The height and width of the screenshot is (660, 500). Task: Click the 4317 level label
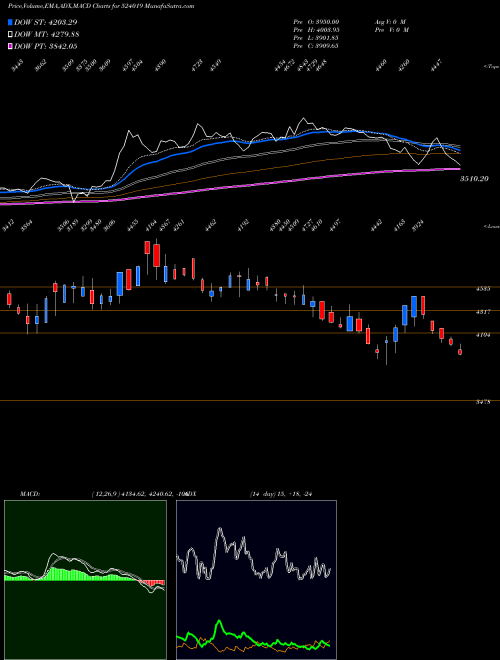[x=483, y=312]
